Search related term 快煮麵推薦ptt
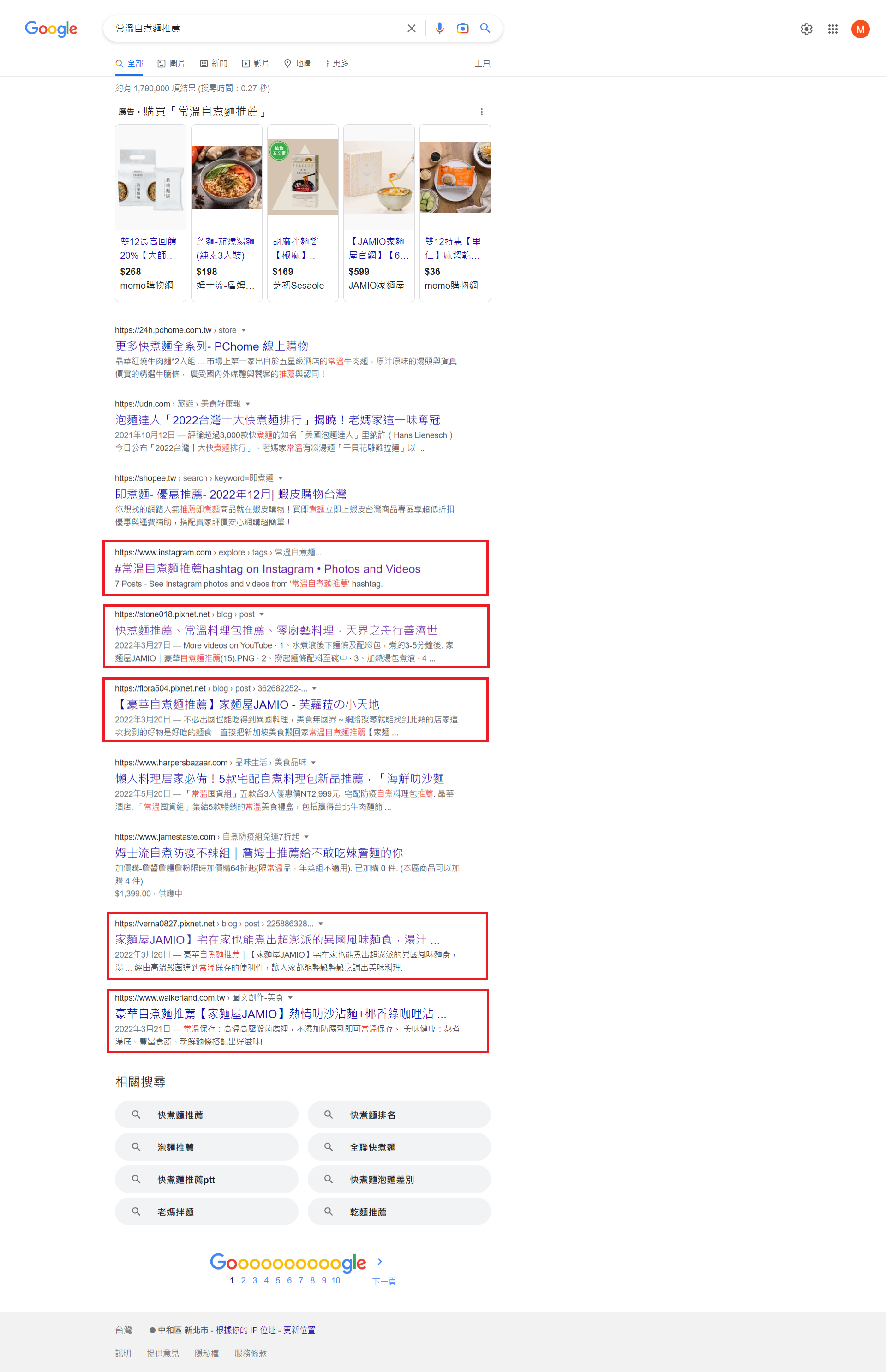886x1372 pixels. (x=207, y=1179)
